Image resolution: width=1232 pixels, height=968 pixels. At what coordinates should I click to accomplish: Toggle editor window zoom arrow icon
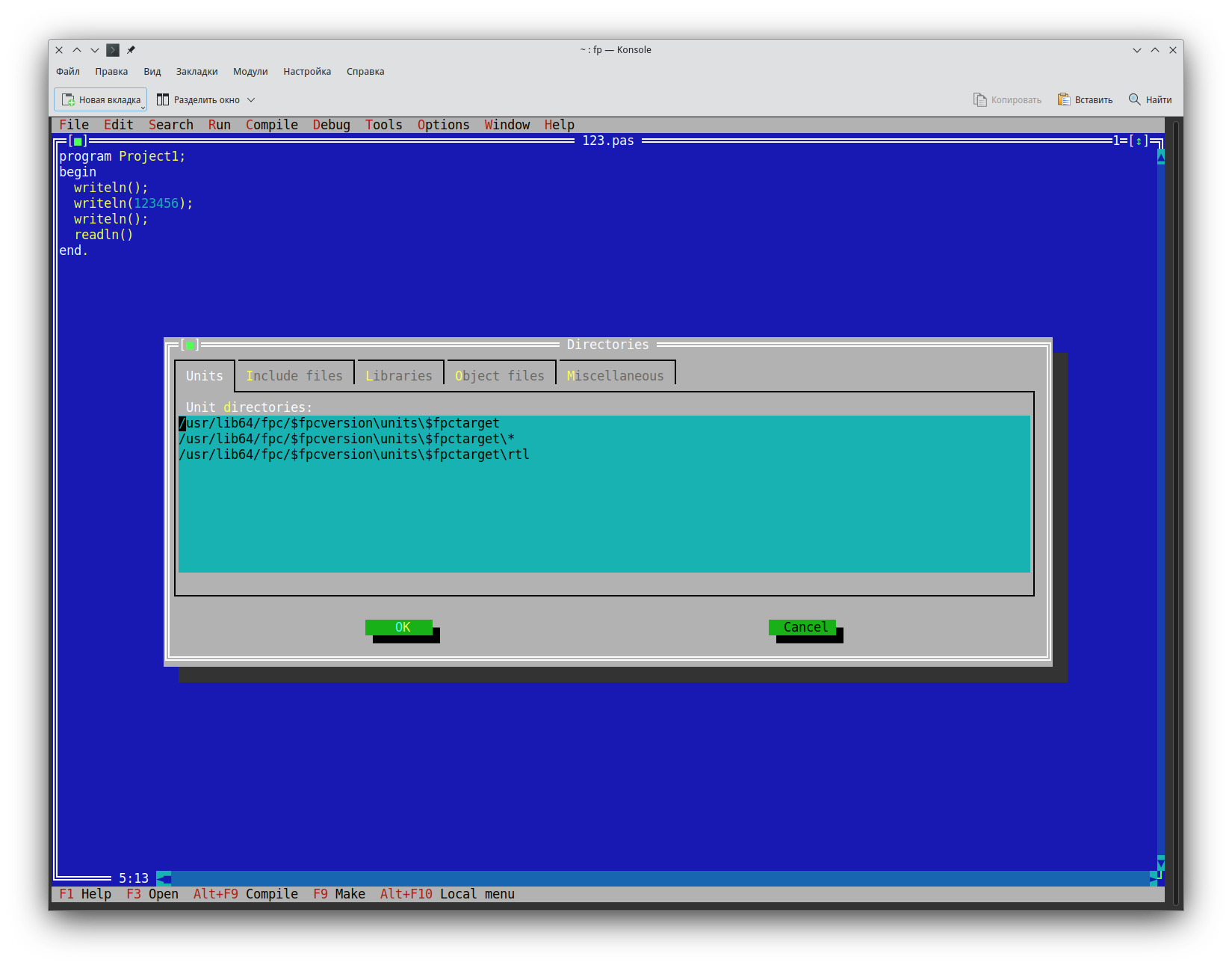tap(1139, 141)
